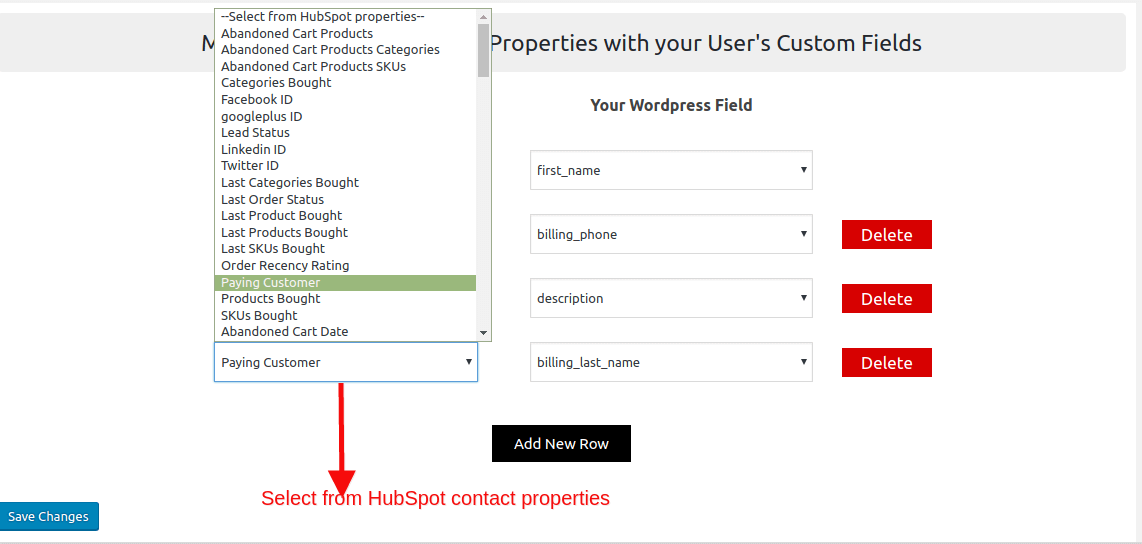The height and width of the screenshot is (544, 1142).
Task: Choose 'Abandoned Cart Products' from the list
Action: click(x=297, y=33)
